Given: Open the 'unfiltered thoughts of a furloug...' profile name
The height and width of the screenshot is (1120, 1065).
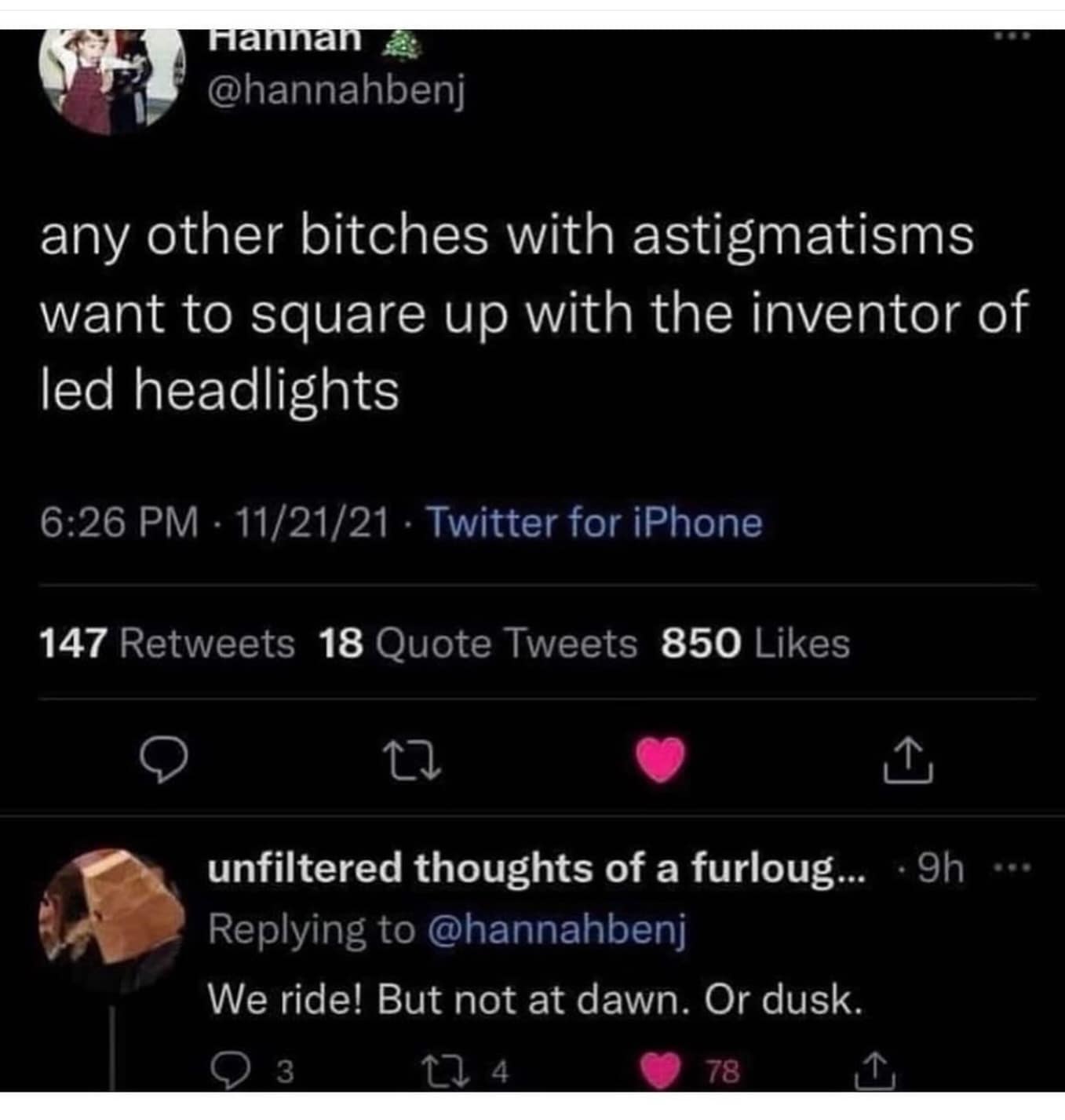Looking at the screenshot, I should coord(537,868).
